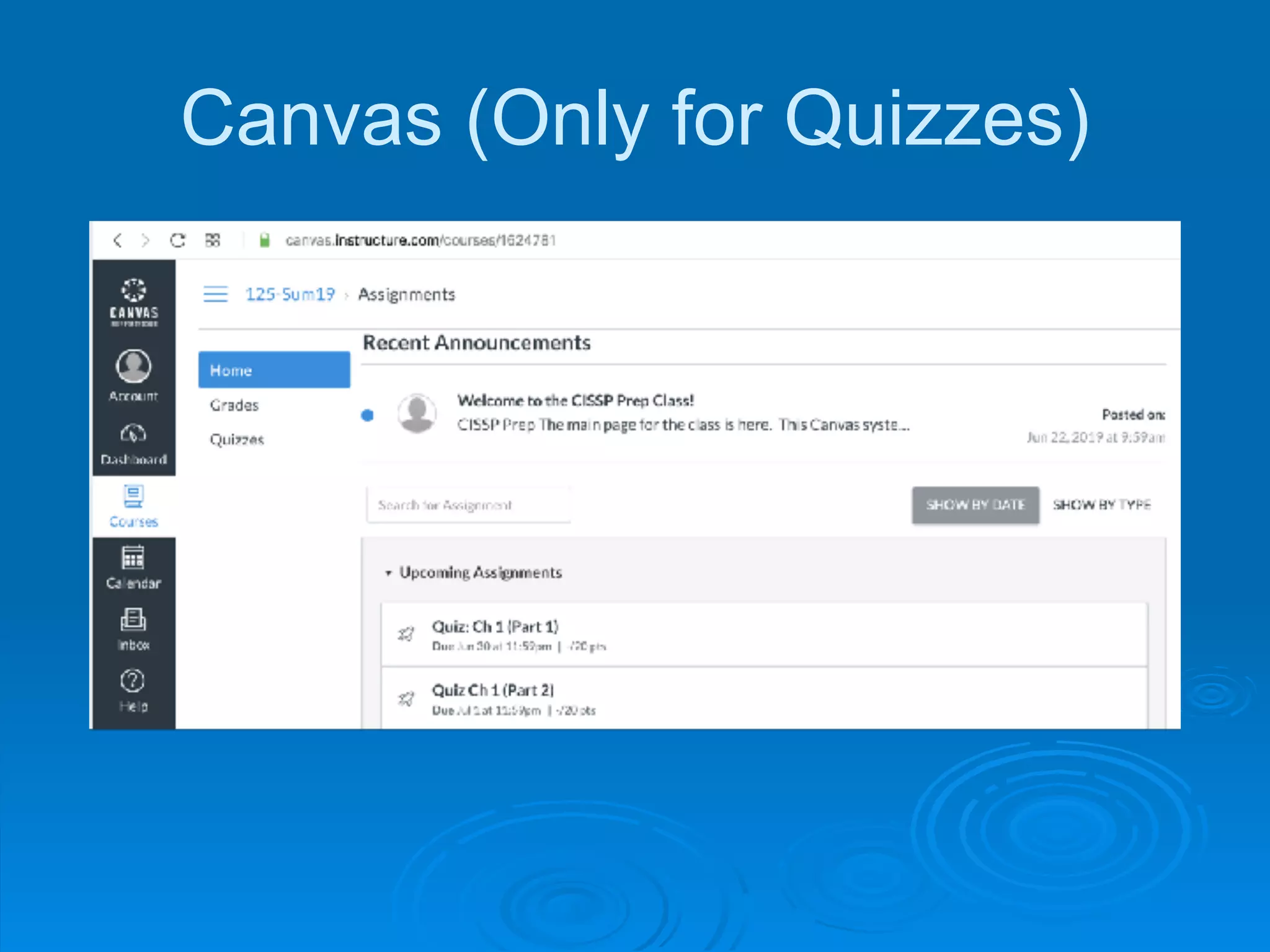Click the canvas.instructure.com address bar
This screenshot has height=952, width=1270.
[420, 240]
